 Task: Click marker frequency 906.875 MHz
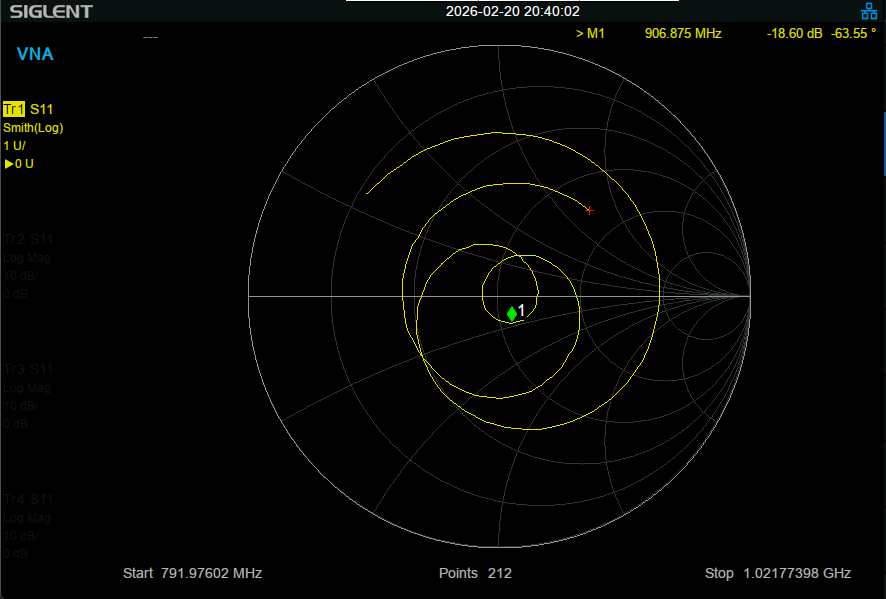(x=683, y=33)
